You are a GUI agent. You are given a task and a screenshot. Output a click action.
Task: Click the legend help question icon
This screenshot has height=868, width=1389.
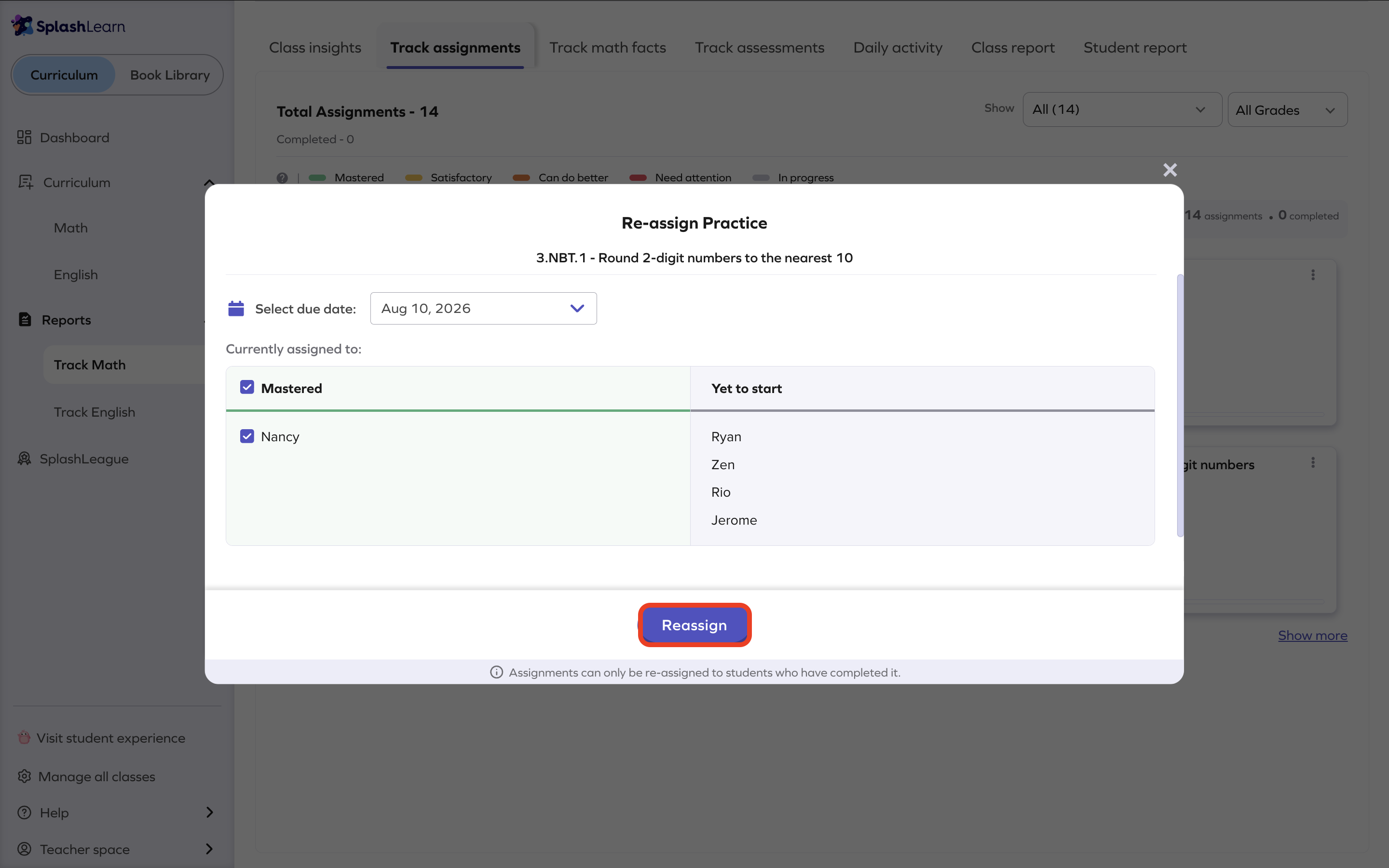(282, 178)
